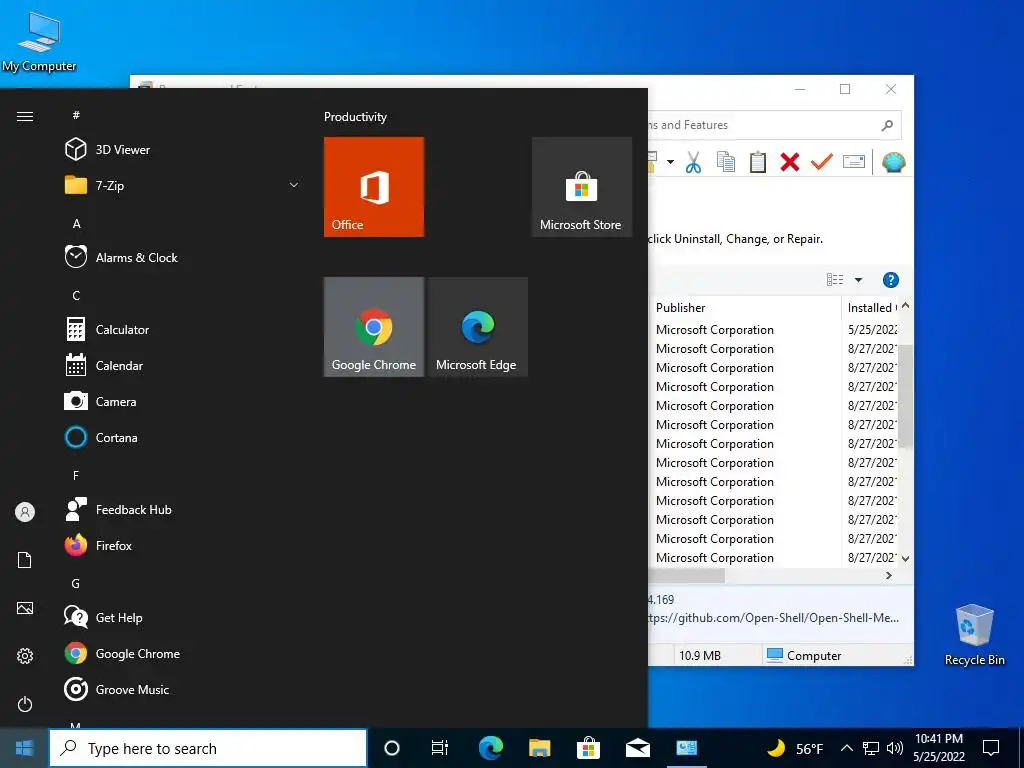Viewport: 1024px width, 768px height.
Task: Click the Productivity group title
Action: (355, 117)
